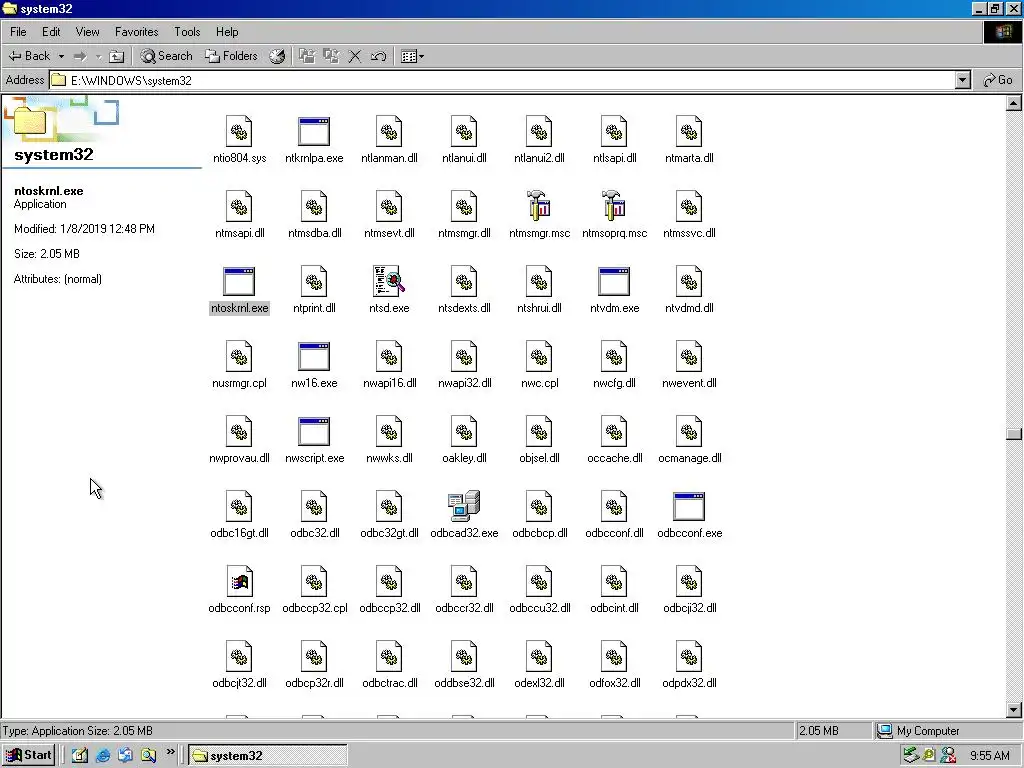
Task: Click the Undo toolbar icon
Action: [x=379, y=56]
